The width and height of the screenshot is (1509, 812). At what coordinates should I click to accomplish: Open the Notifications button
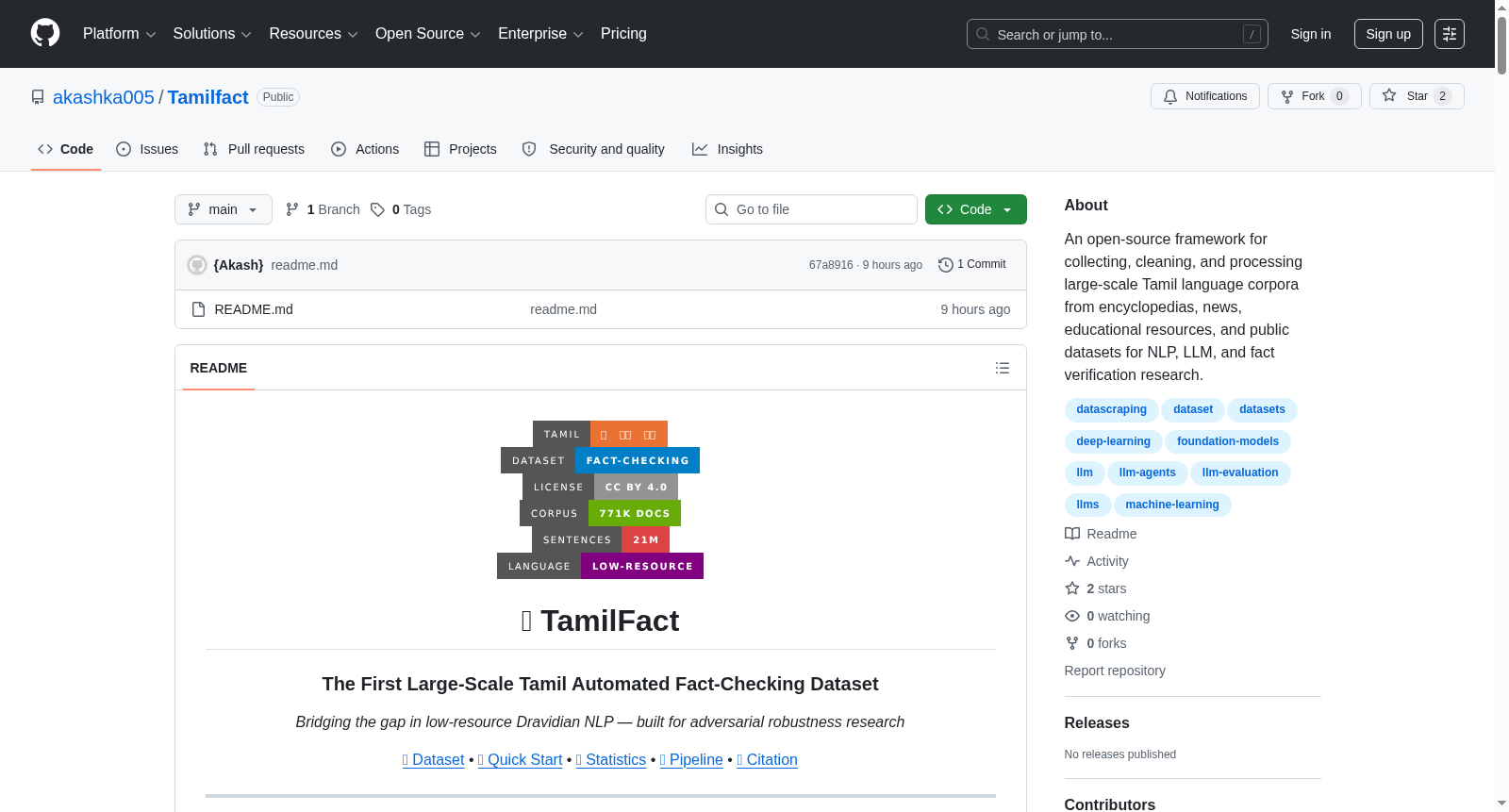[1205, 96]
